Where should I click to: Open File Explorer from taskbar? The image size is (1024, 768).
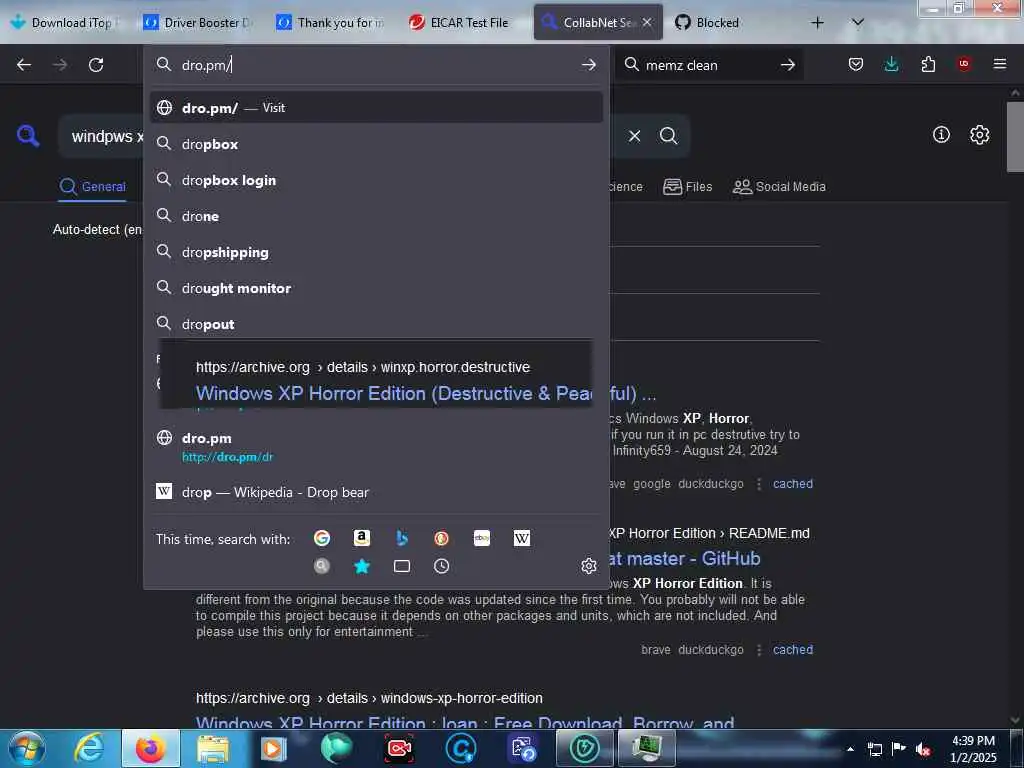(212, 749)
